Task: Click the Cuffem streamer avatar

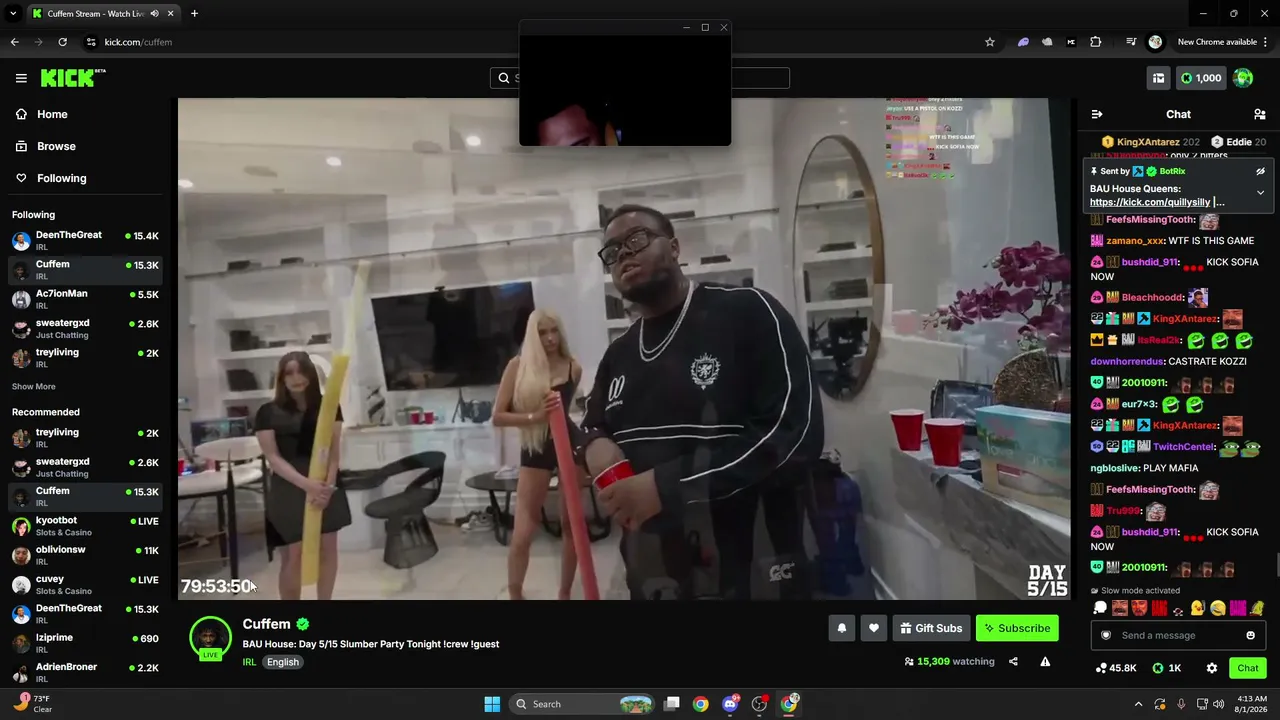Action: (210, 638)
